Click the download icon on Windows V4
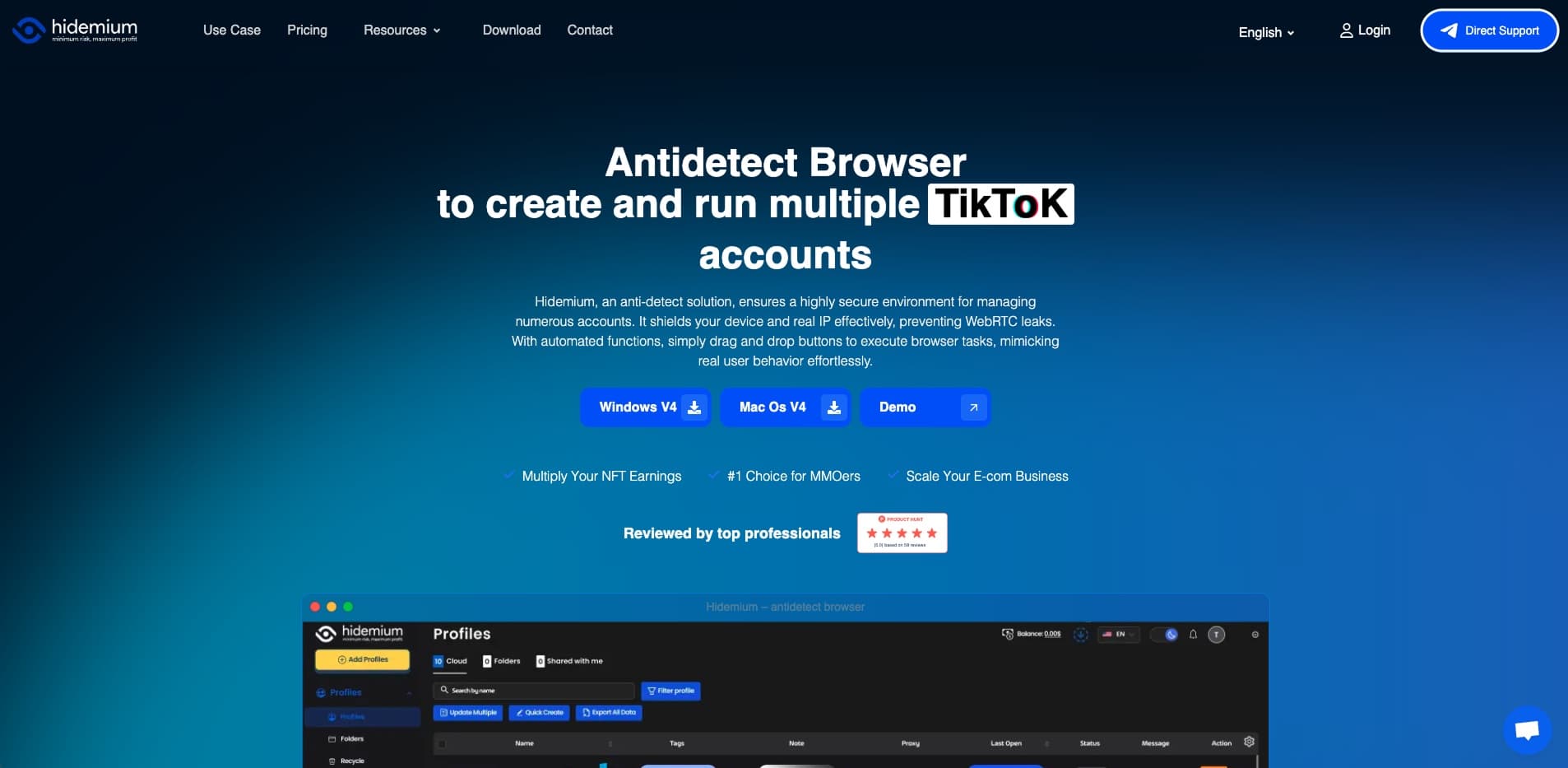 tap(694, 407)
